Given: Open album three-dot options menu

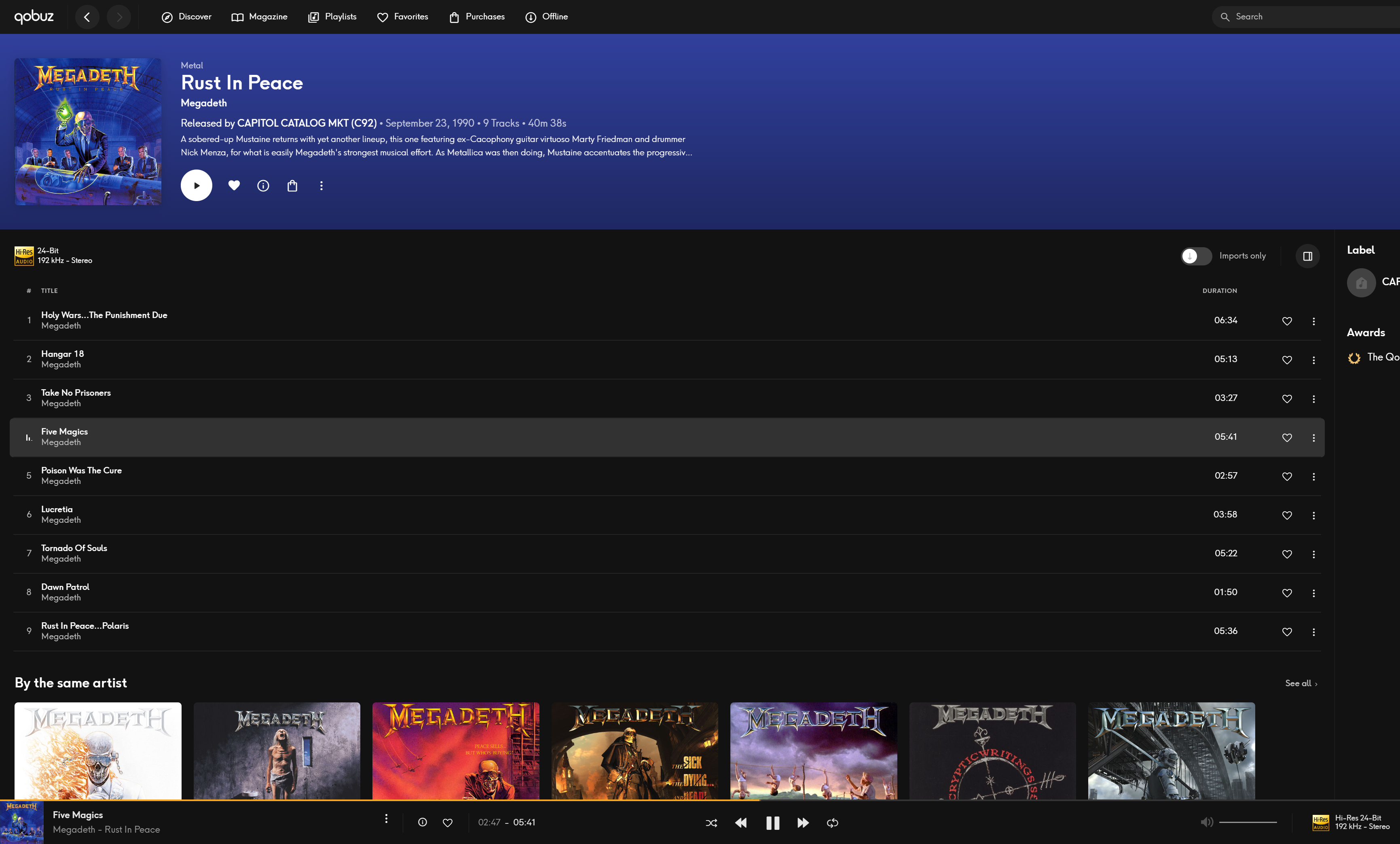Looking at the screenshot, I should (x=321, y=185).
